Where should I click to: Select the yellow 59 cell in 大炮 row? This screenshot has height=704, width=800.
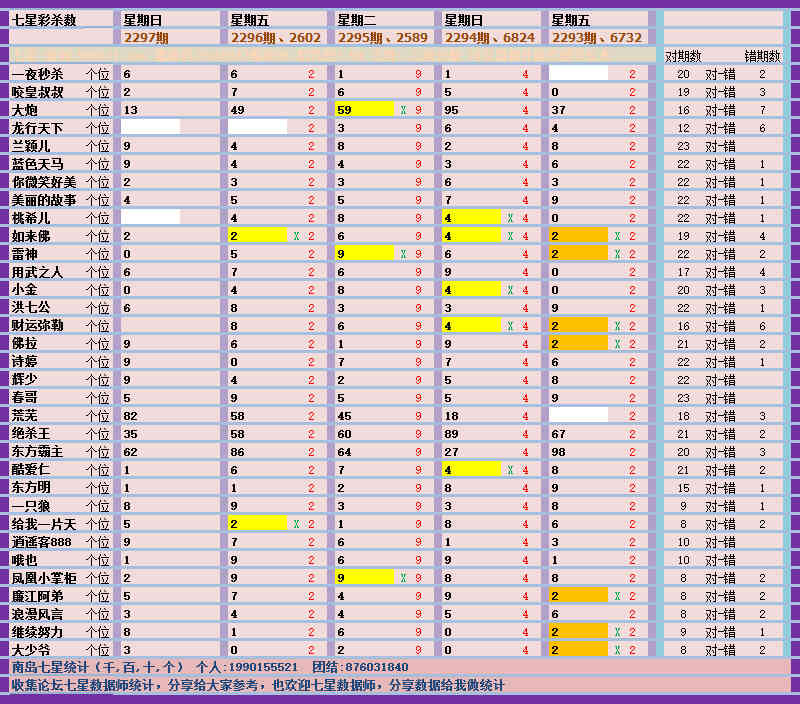tap(365, 110)
